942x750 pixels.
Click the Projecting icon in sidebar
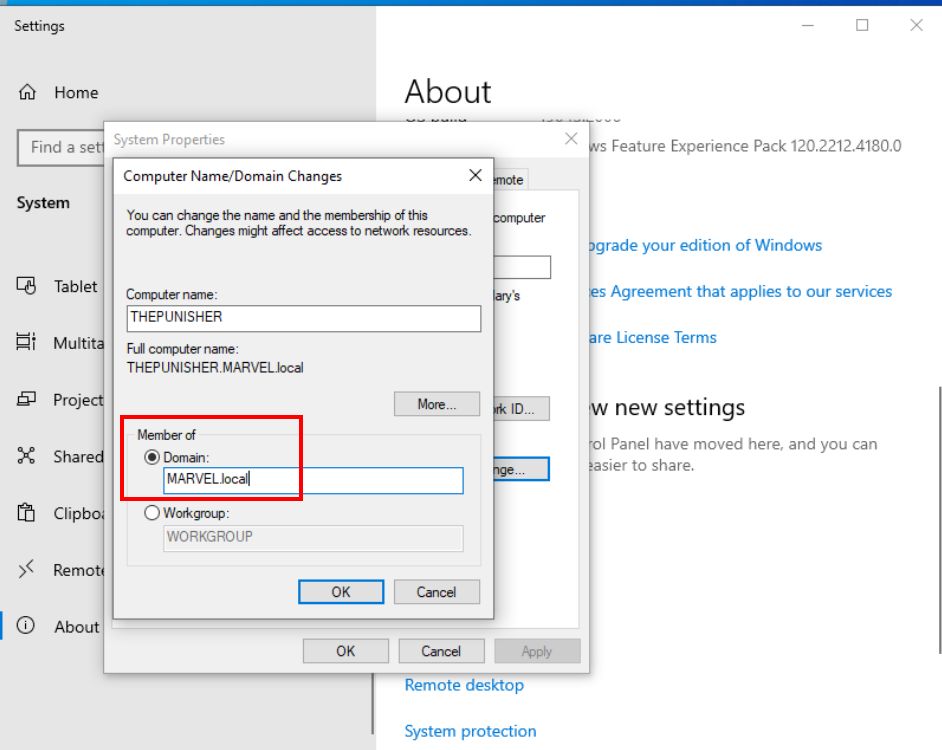point(27,400)
